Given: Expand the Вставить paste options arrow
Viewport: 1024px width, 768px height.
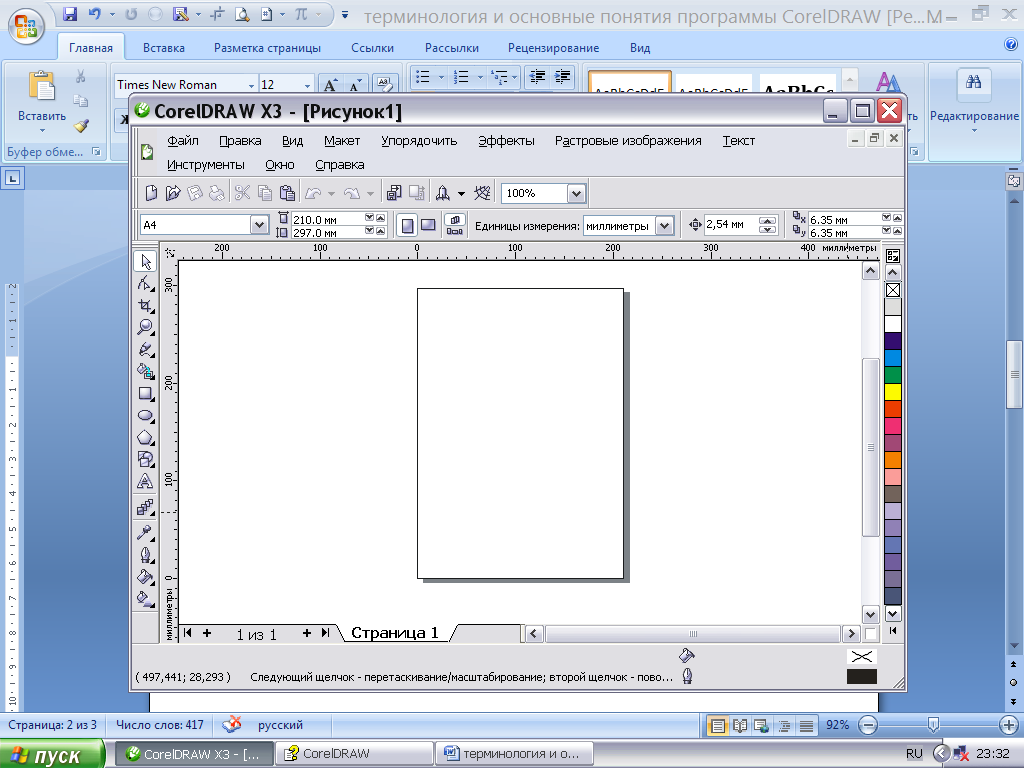Looking at the screenshot, I should tap(42, 131).
